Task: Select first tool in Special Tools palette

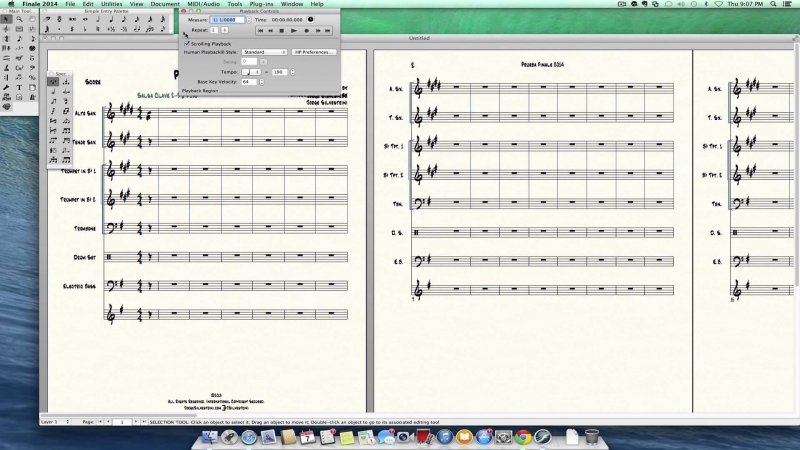Action: click(x=53, y=82)
